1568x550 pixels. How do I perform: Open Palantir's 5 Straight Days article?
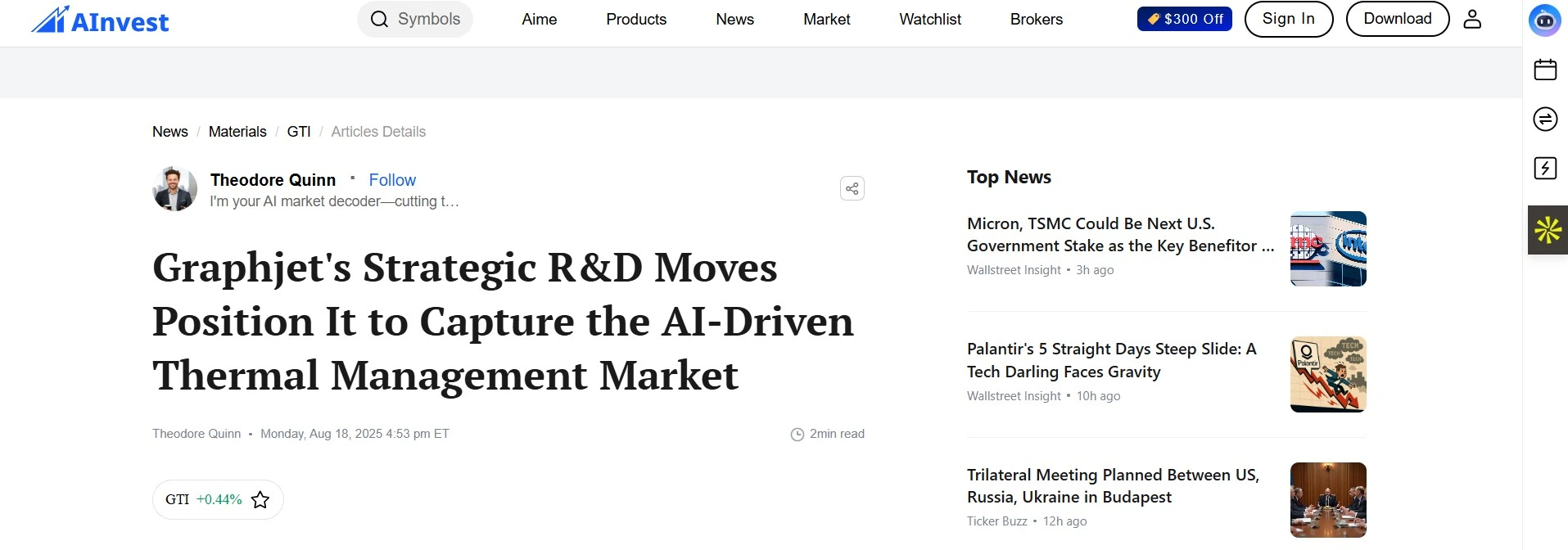pos(1111,360)
